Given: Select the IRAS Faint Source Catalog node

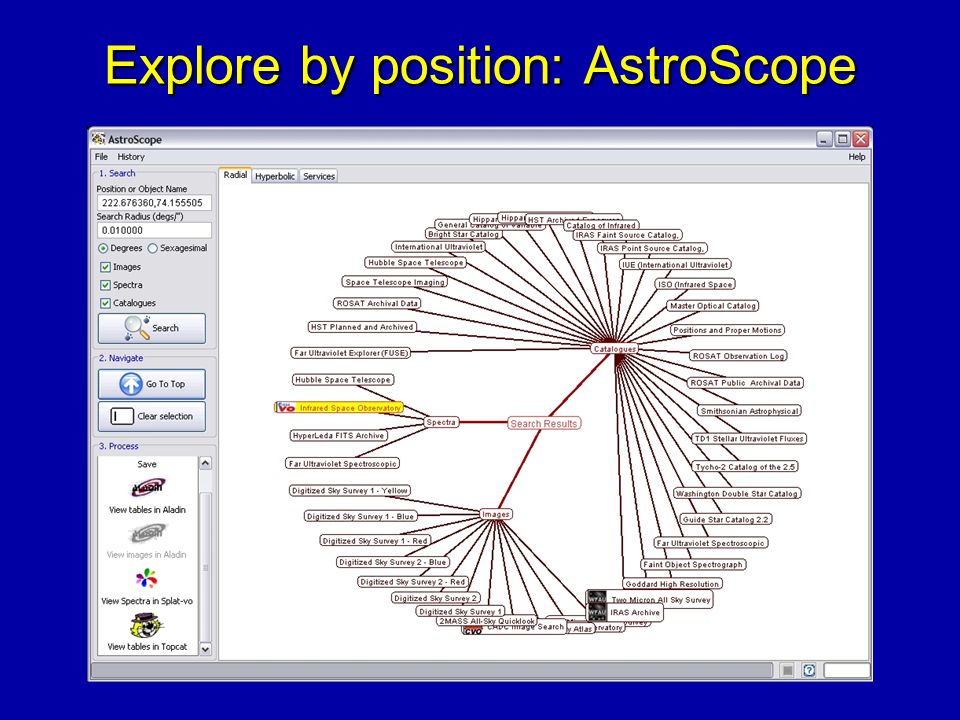Looking at the screenshot, I should [x=627, y=235].
